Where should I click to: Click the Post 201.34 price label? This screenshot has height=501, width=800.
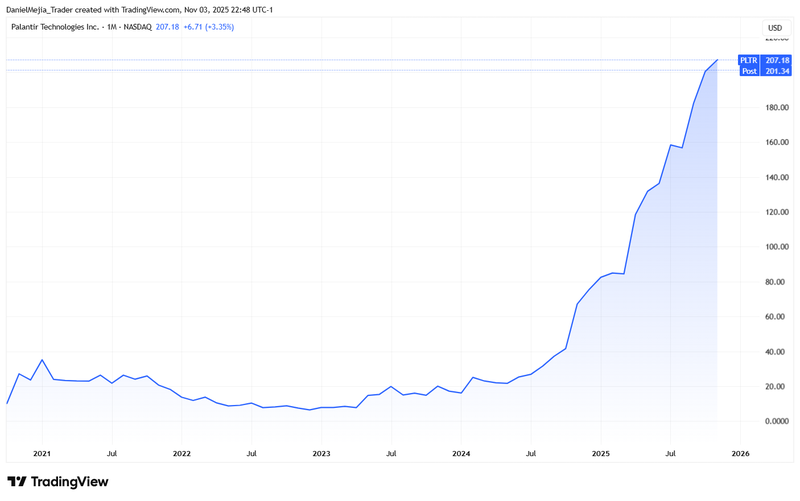click(x=765, y=71)
